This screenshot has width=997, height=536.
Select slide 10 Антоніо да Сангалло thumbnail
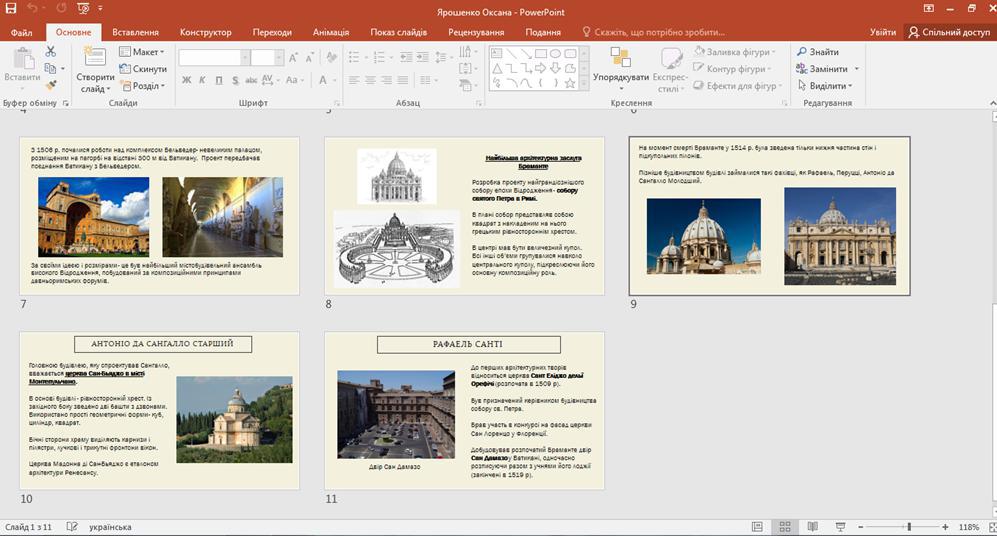[x=159, y=410]
